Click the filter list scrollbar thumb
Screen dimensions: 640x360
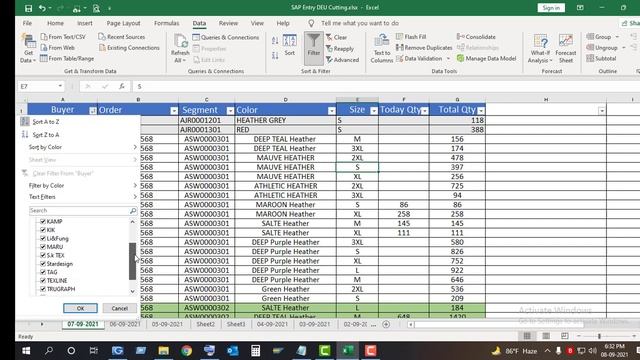(x=132, y=261)
